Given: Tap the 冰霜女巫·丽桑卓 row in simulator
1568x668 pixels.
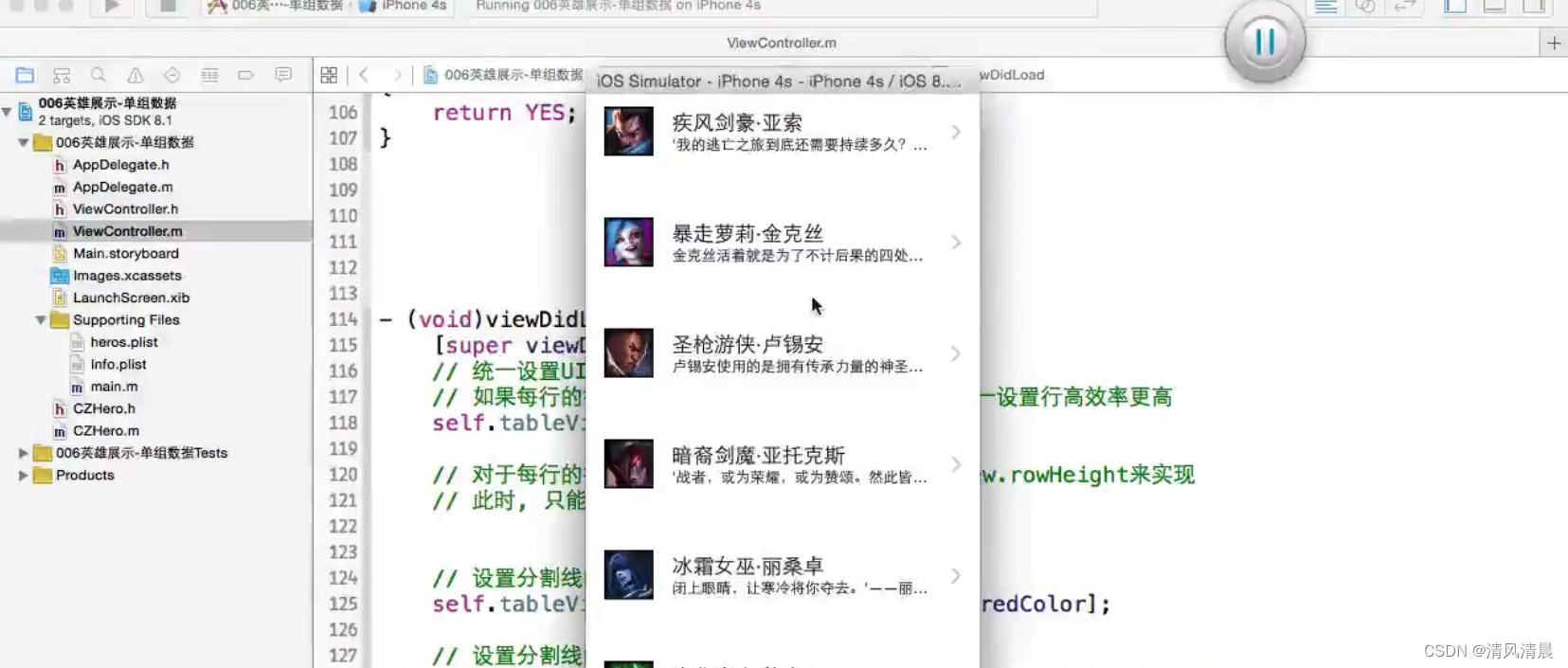Looking at the screenshot, I should point(783,575).
